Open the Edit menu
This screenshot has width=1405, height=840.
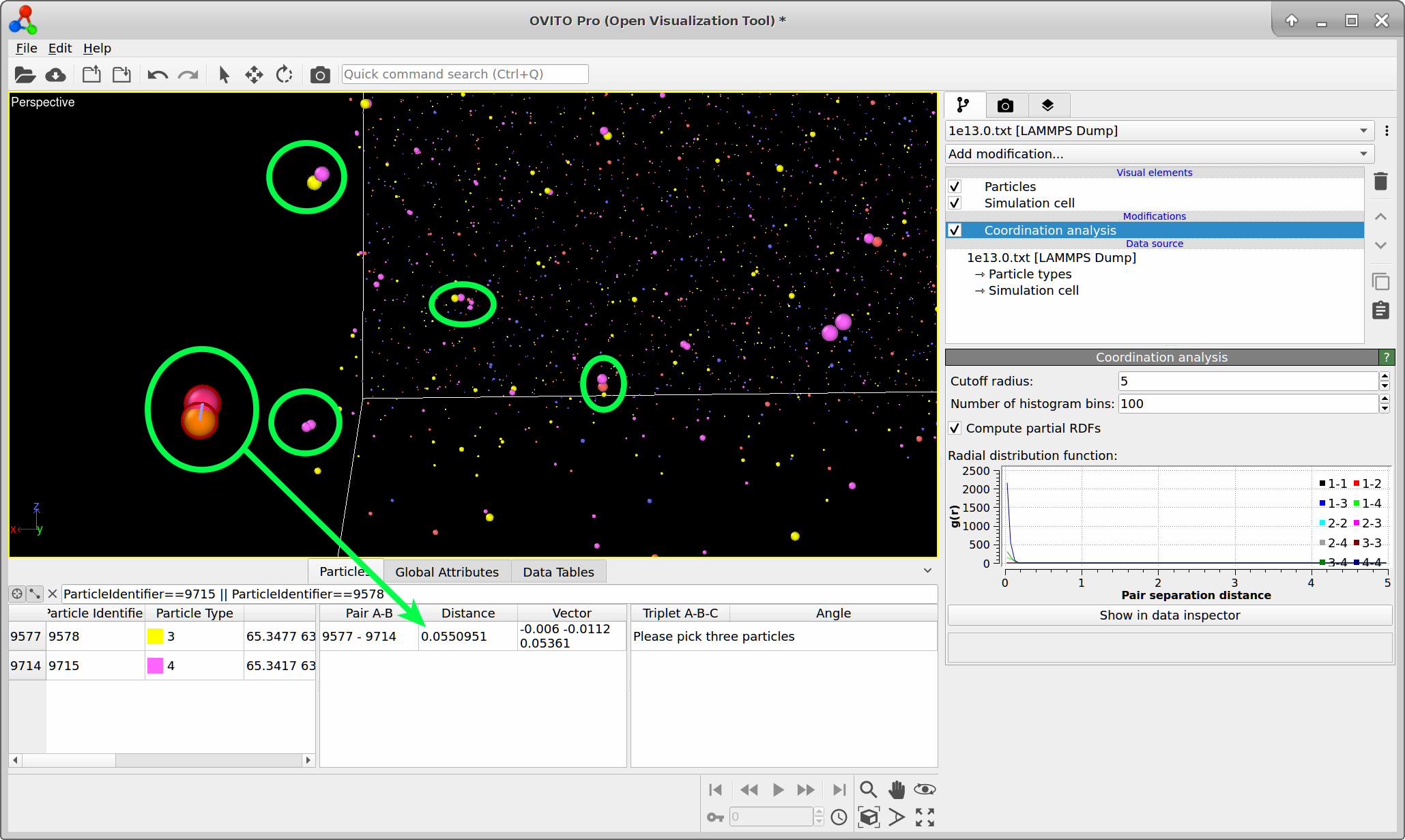[x=59, y=48]
